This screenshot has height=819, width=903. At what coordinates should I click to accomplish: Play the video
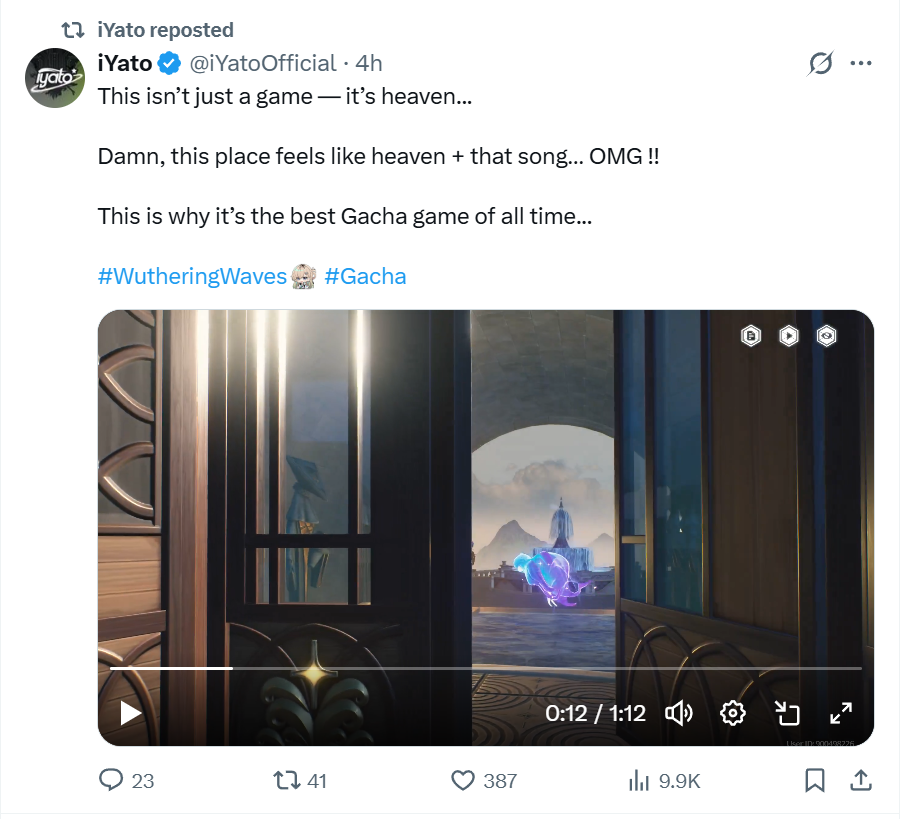coord(131,713)
